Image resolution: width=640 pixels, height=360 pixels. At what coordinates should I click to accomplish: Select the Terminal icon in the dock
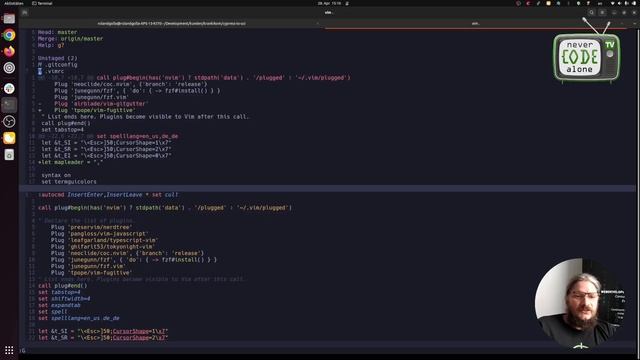9,105
